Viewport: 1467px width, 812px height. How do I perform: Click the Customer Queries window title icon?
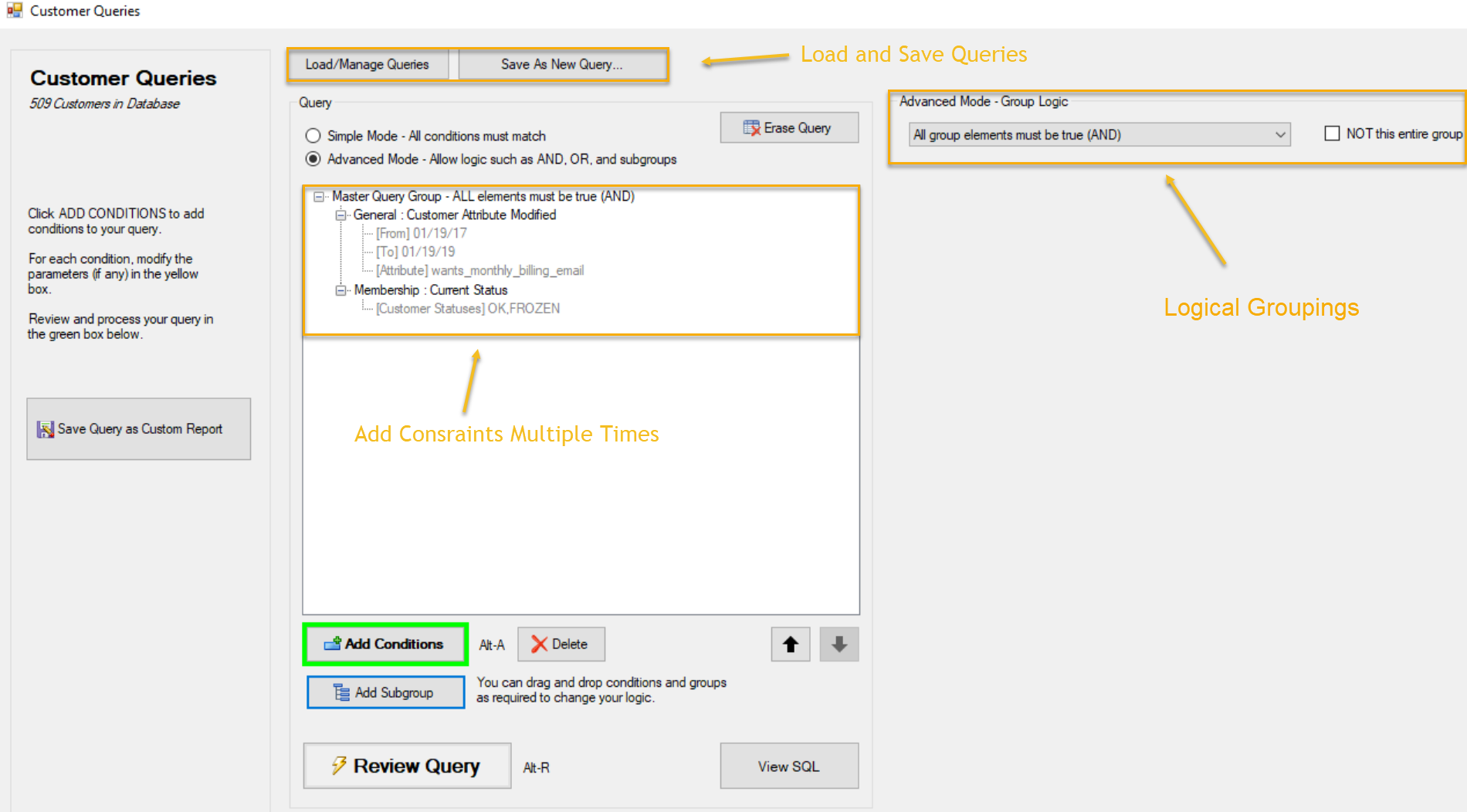point(14,10)
